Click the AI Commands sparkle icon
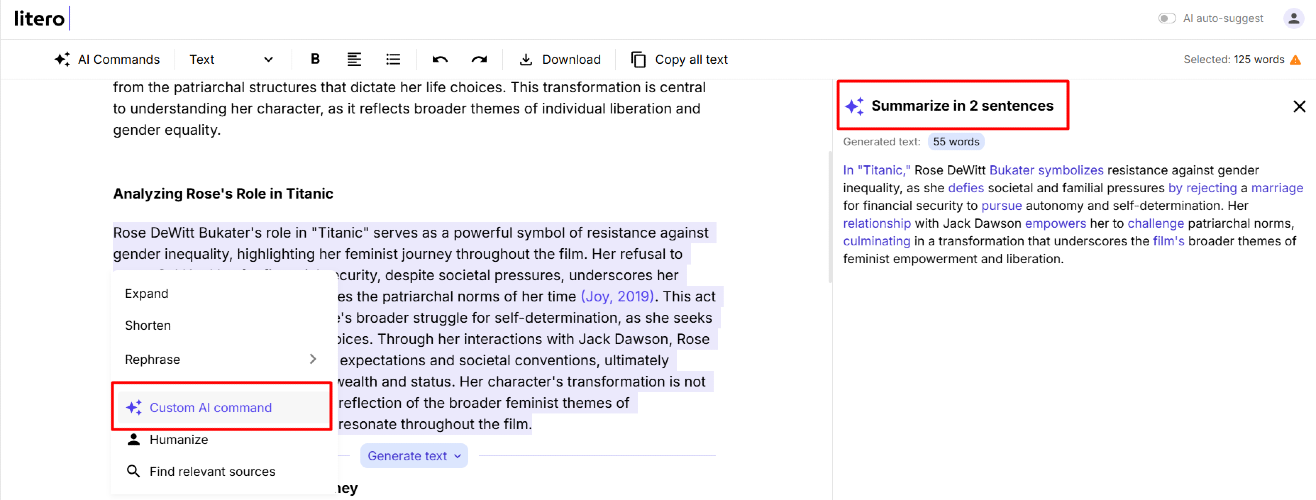Screen dimensions: 1316x500 pyautogui.click(x=62, y=59)
